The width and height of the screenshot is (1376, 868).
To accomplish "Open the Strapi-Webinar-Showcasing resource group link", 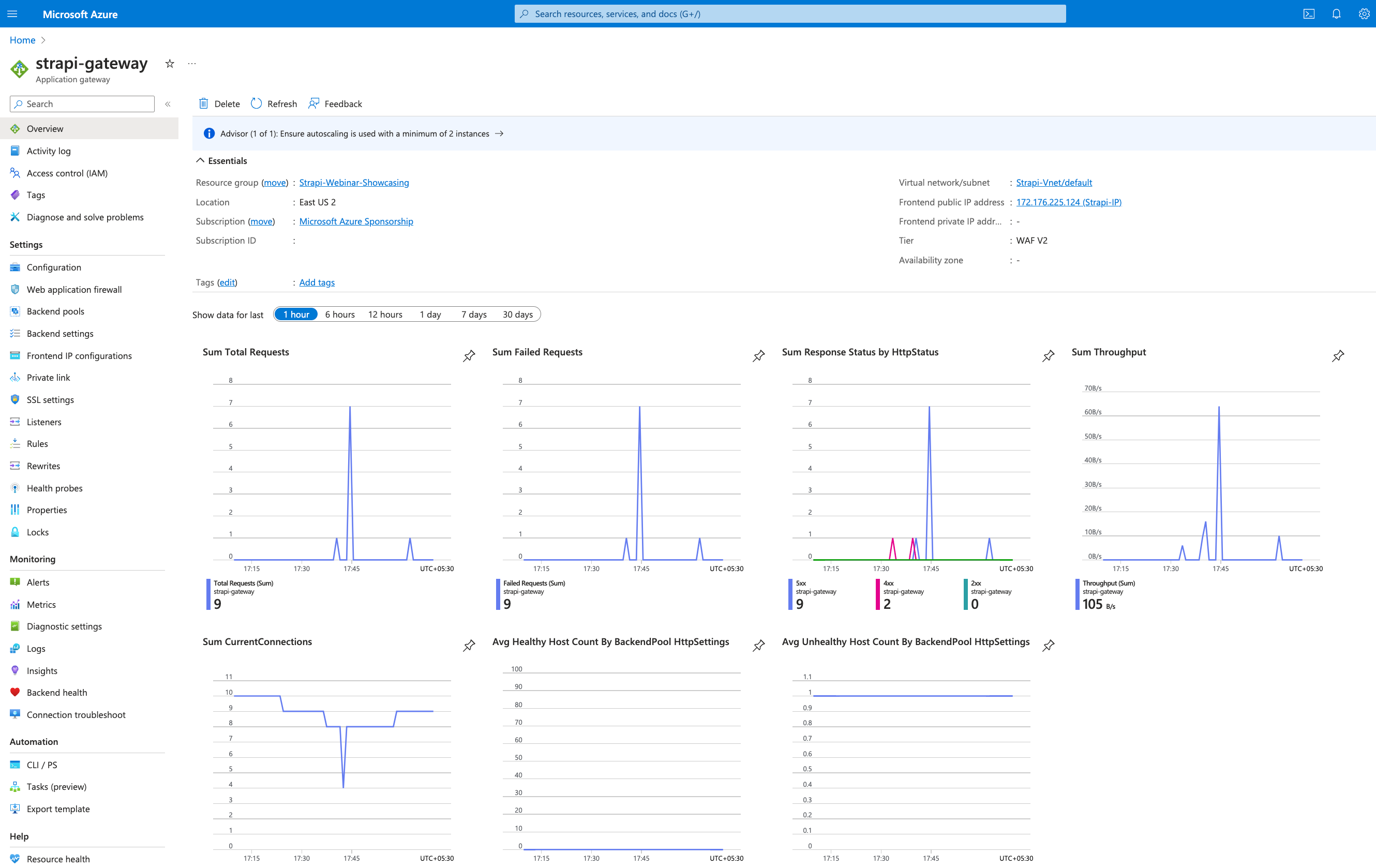I will coord(354,182).
